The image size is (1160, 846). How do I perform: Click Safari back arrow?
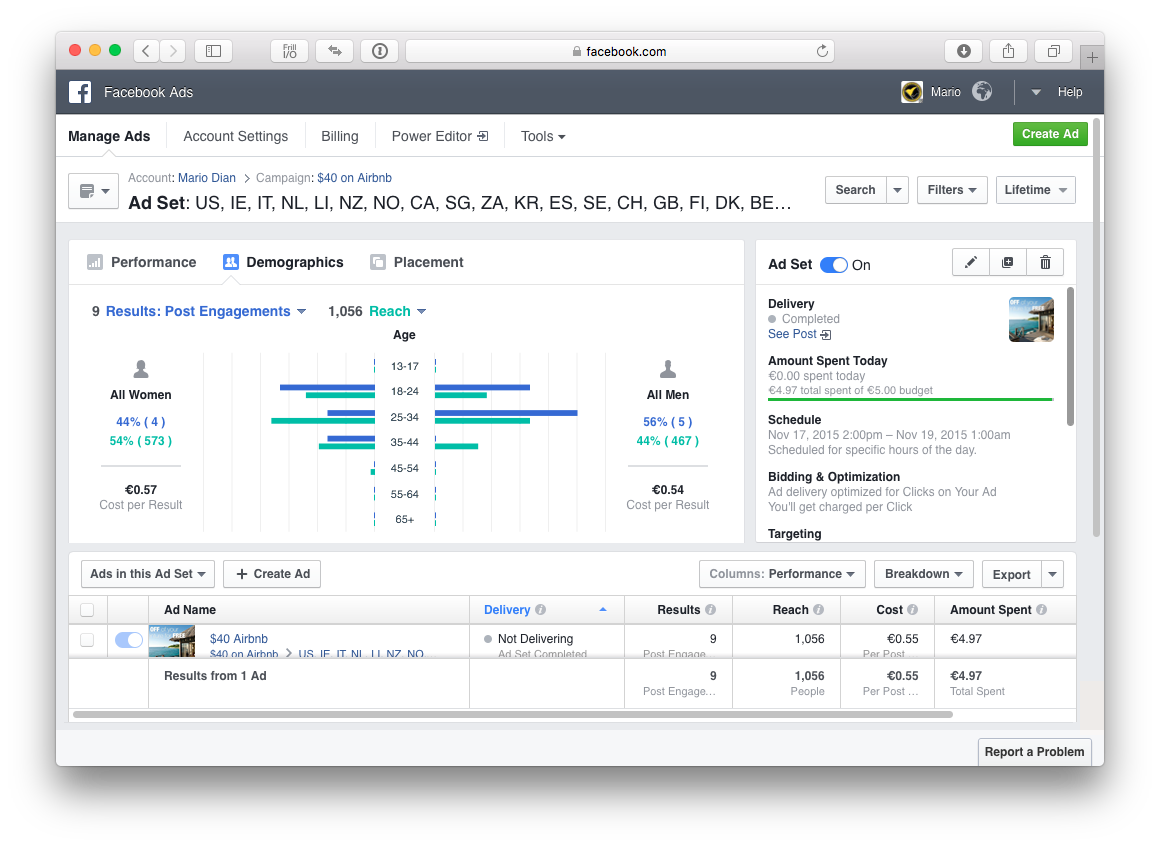[x=146, y=51]
